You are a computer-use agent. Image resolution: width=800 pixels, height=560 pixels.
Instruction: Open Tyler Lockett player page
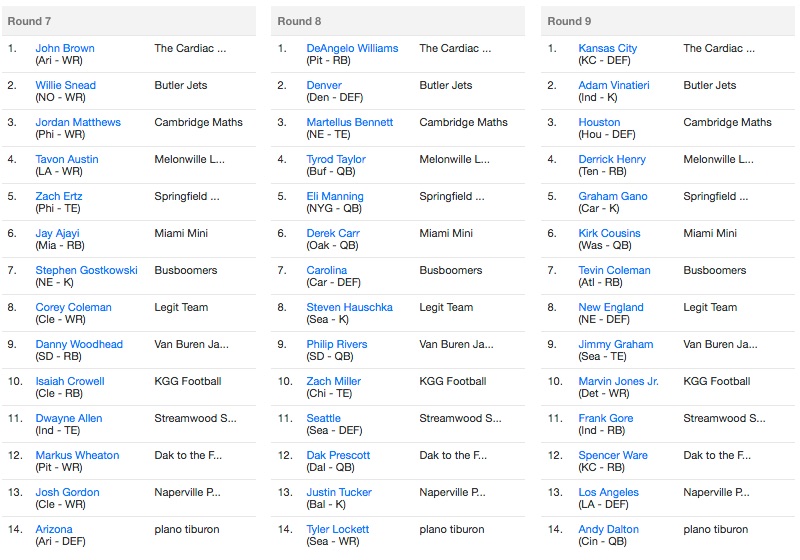(x=337, y=529)
